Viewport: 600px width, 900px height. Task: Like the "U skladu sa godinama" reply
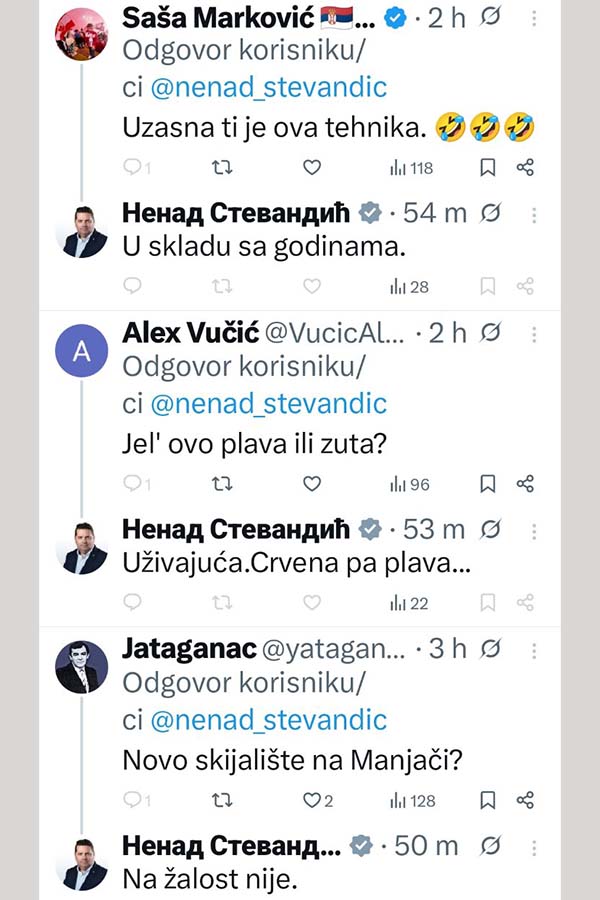(x=312, y=286)
